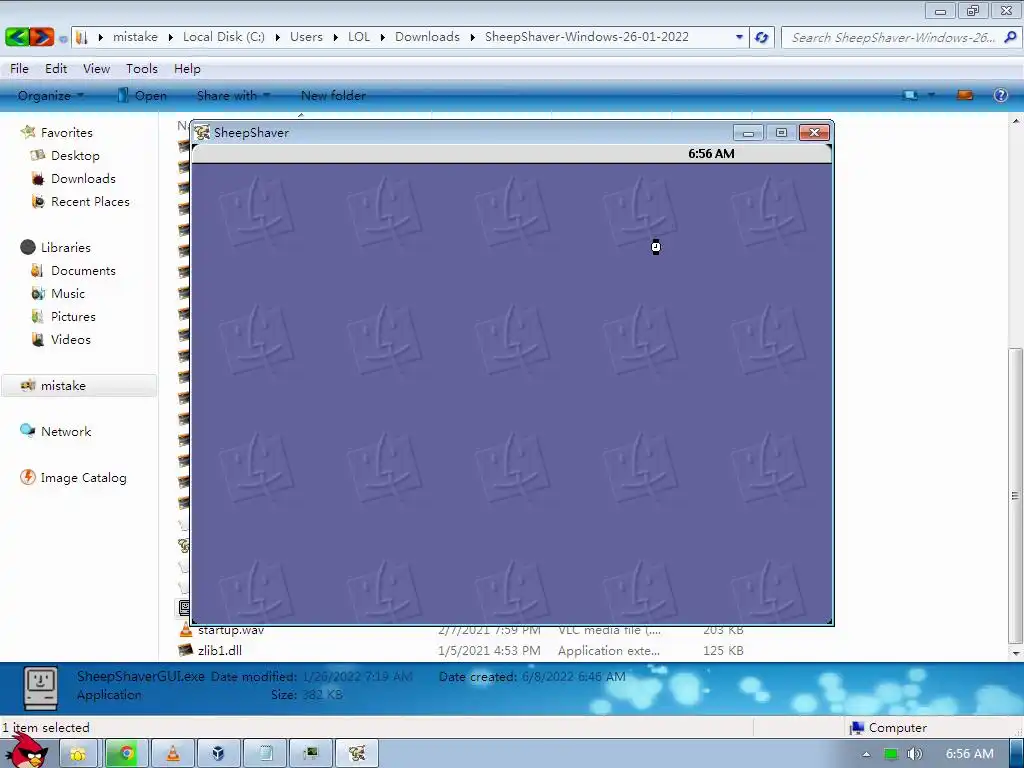1024x768 pixels.
Task: Open the Help menu
Action: click(x=187, y=69)
